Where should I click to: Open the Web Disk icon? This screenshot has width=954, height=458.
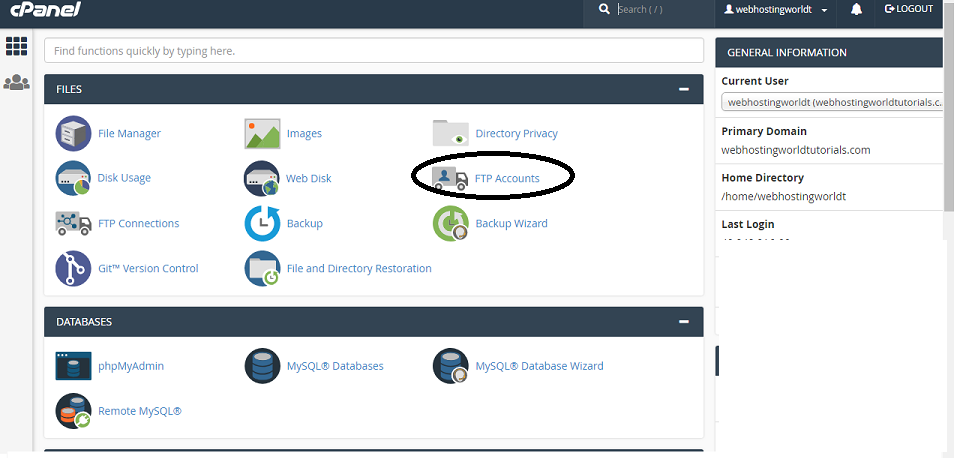click(262, 178)
